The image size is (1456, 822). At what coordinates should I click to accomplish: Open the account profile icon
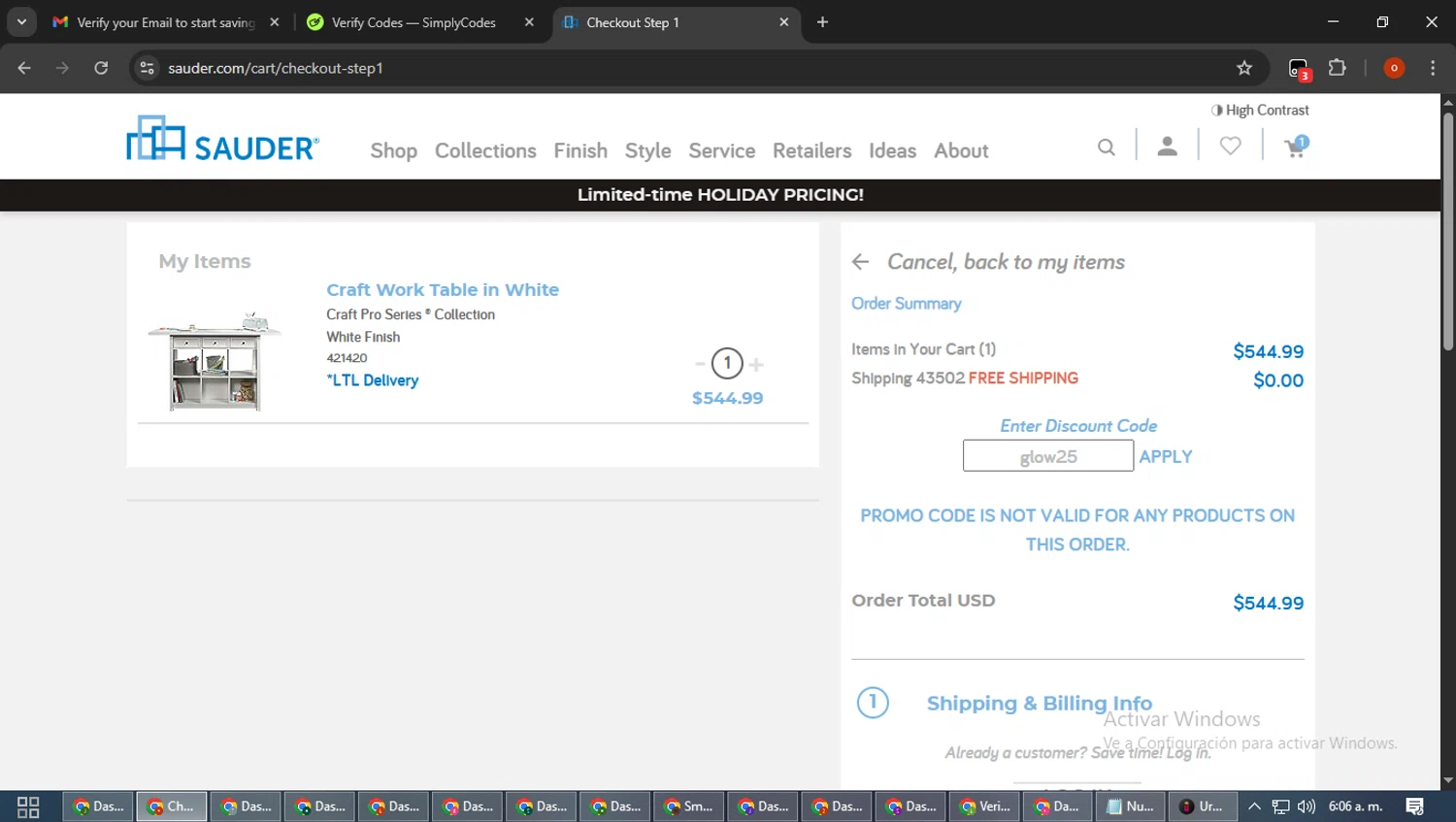(x=1168, y=147)
